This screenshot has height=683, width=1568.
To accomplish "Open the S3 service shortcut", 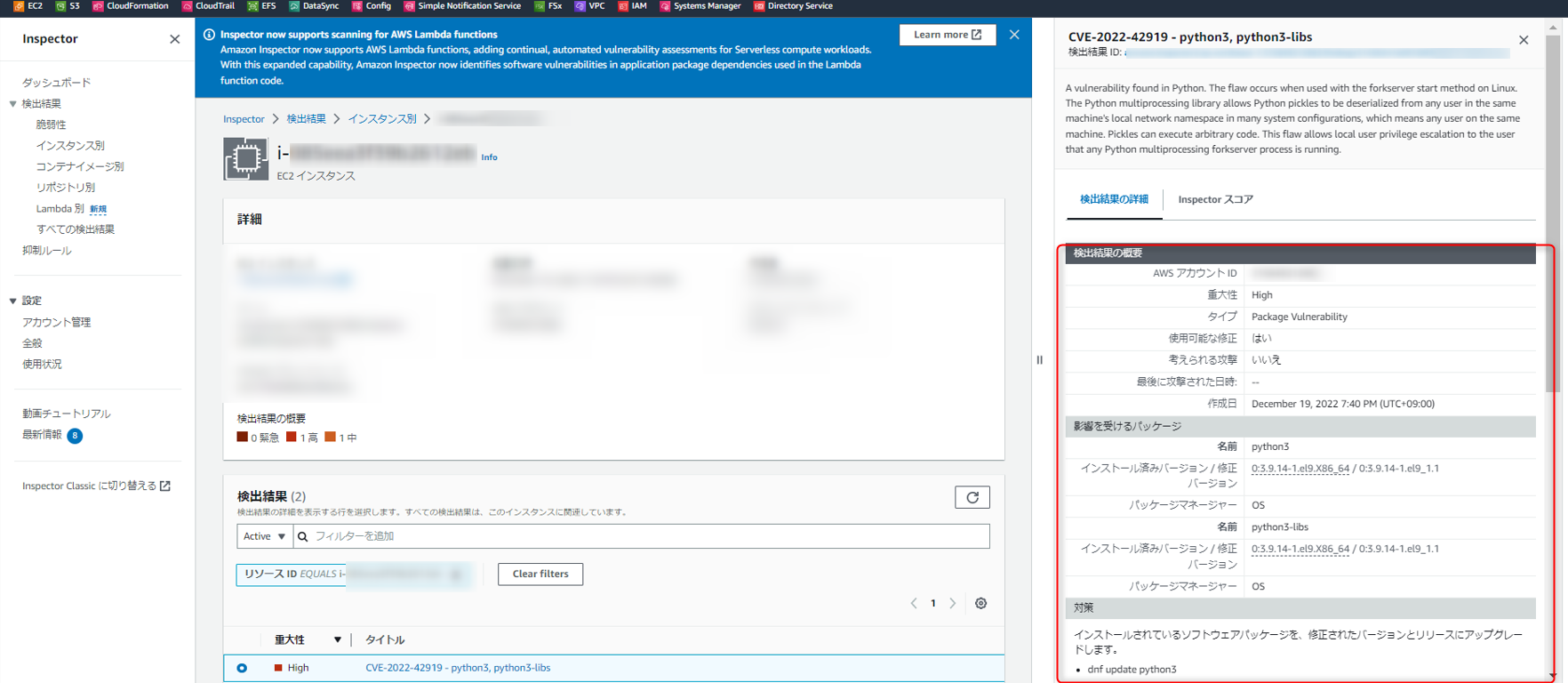I will (68, 6).
